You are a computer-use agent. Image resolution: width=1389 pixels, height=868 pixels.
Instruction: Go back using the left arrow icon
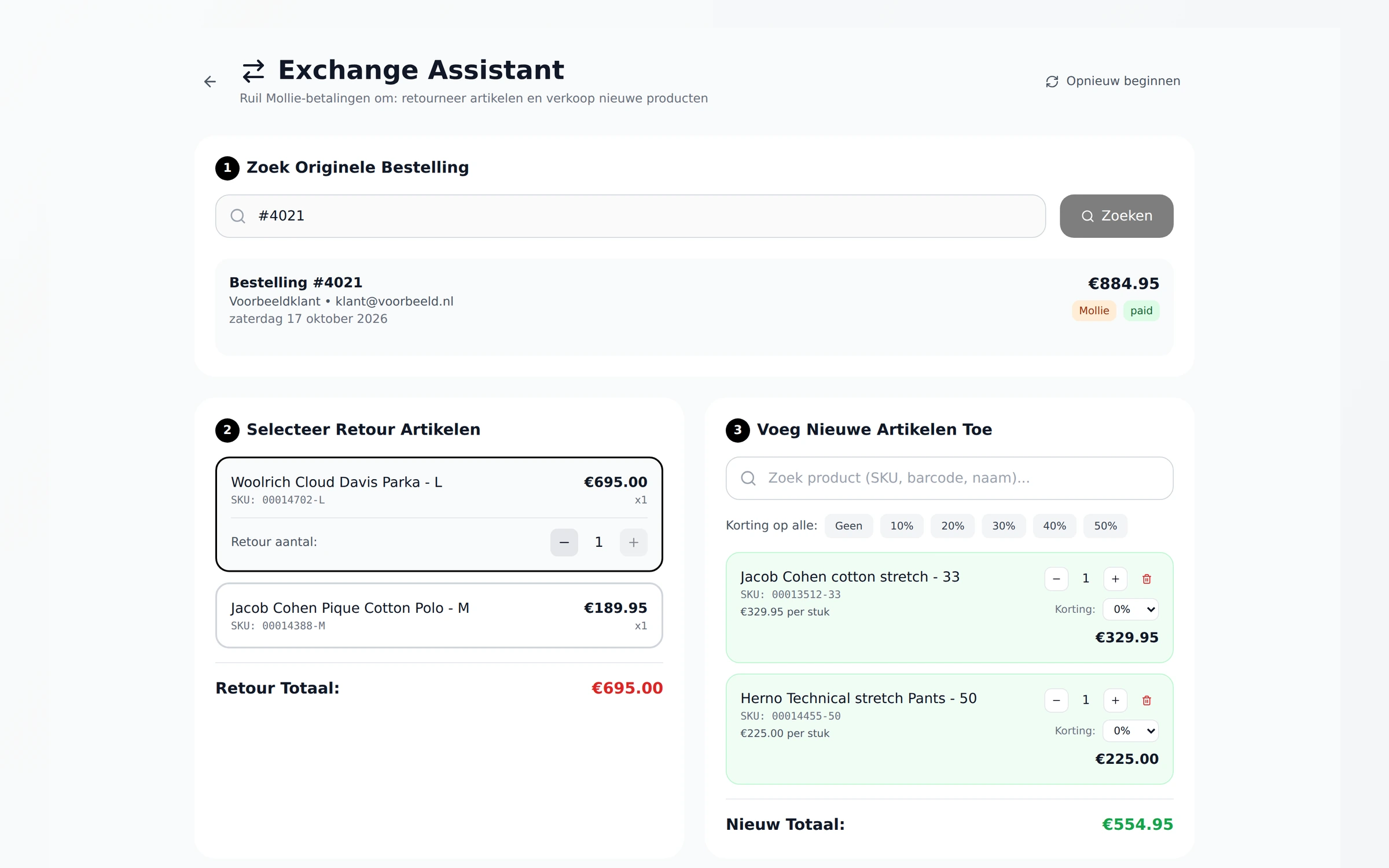(x=210, y=82)
